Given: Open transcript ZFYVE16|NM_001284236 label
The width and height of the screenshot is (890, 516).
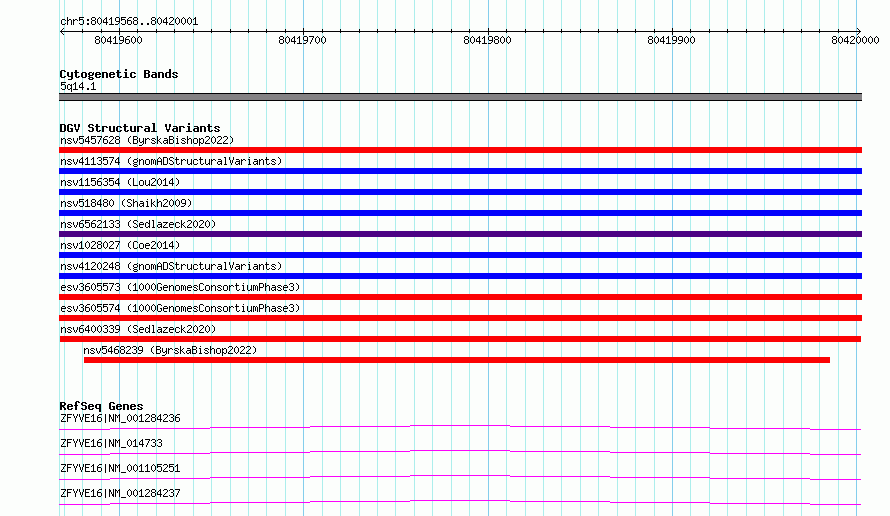Looking at the screenshot, I should pyautogui.click(x=120, y=418).
